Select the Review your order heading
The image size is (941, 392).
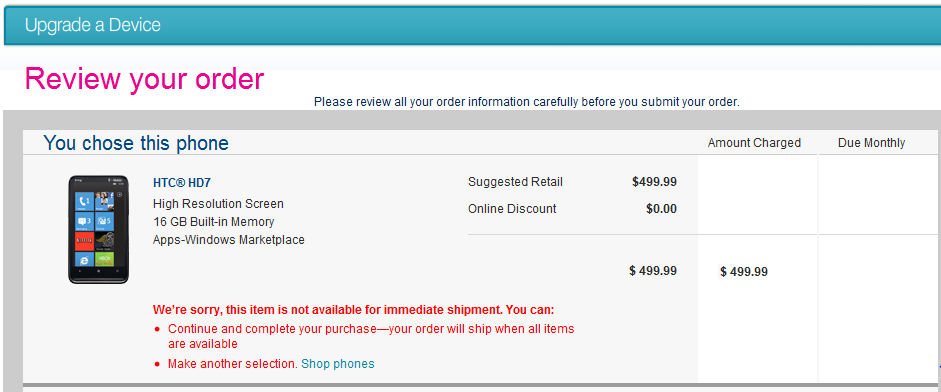pyautogui.click(x=145, y=79)
